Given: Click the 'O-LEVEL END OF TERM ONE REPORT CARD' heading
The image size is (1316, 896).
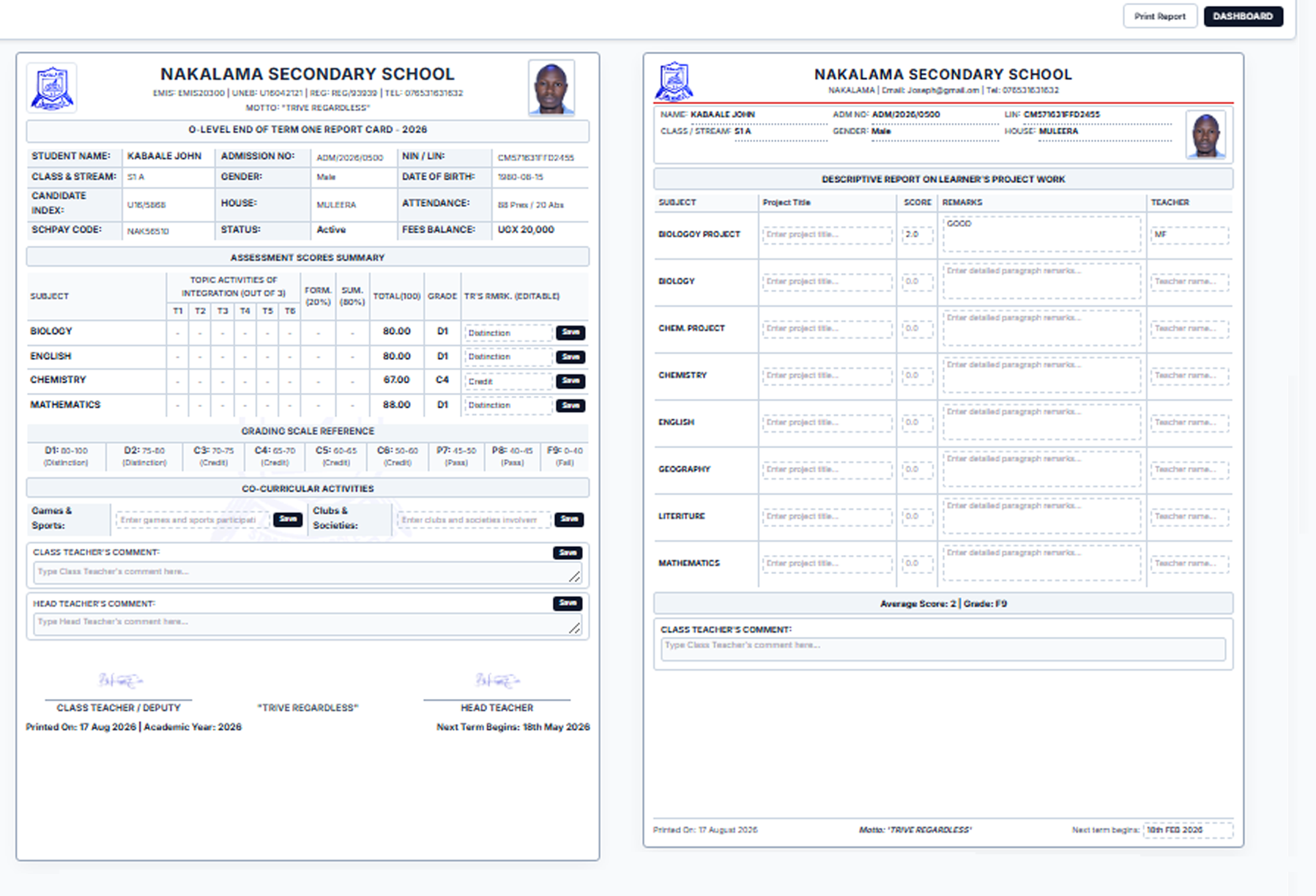Looking at the screenshot, I should point(308,130).
